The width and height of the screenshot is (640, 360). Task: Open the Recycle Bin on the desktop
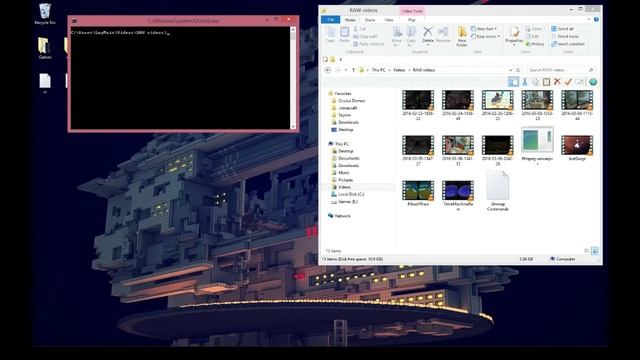45,14
